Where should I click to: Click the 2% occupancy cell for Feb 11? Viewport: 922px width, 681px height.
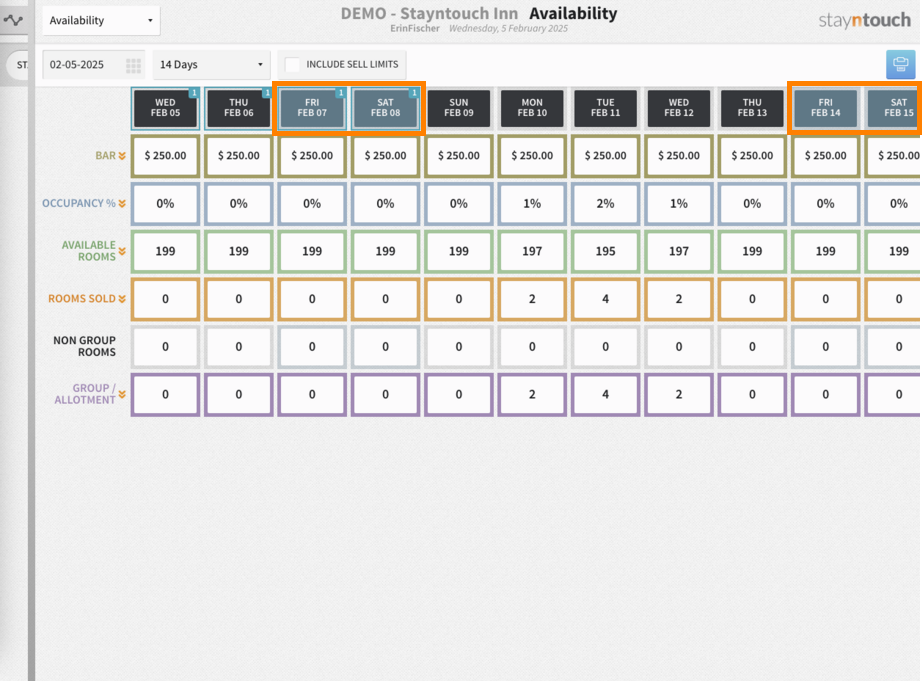tap(606, 203)
